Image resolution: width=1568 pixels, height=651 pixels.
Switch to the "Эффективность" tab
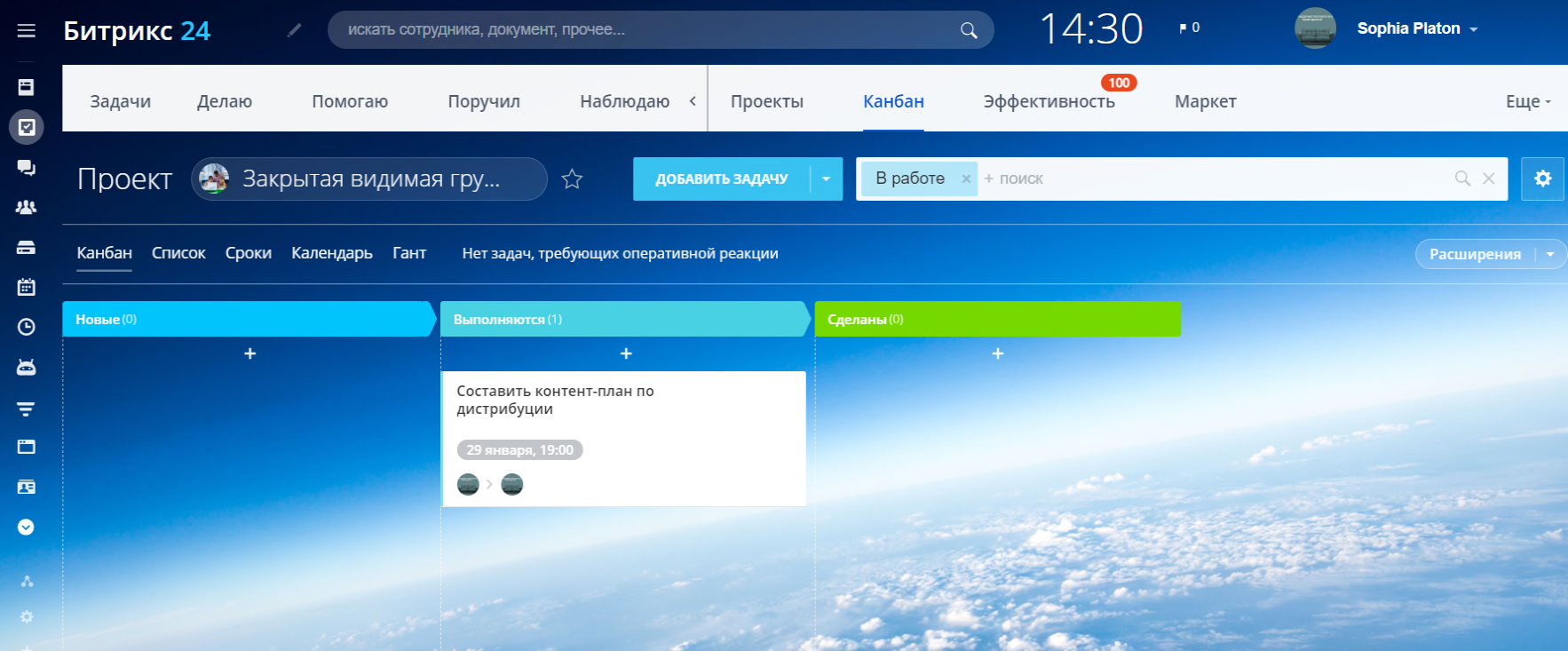pyautogui.click(x=1049, y=101)
